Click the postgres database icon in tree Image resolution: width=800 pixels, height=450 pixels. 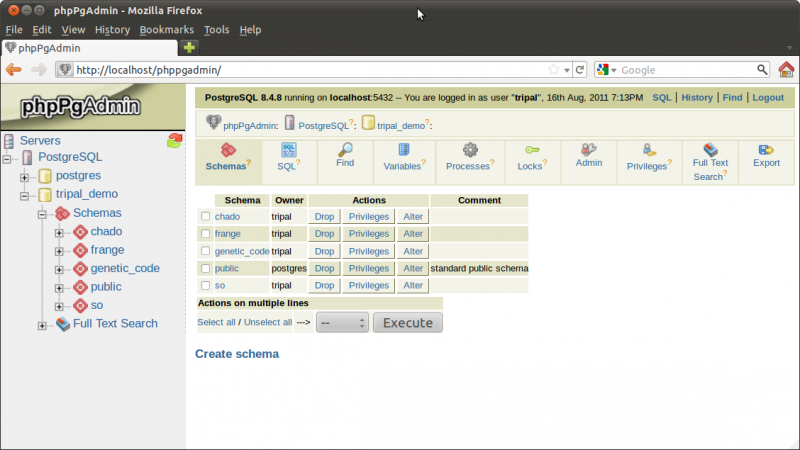45,176
